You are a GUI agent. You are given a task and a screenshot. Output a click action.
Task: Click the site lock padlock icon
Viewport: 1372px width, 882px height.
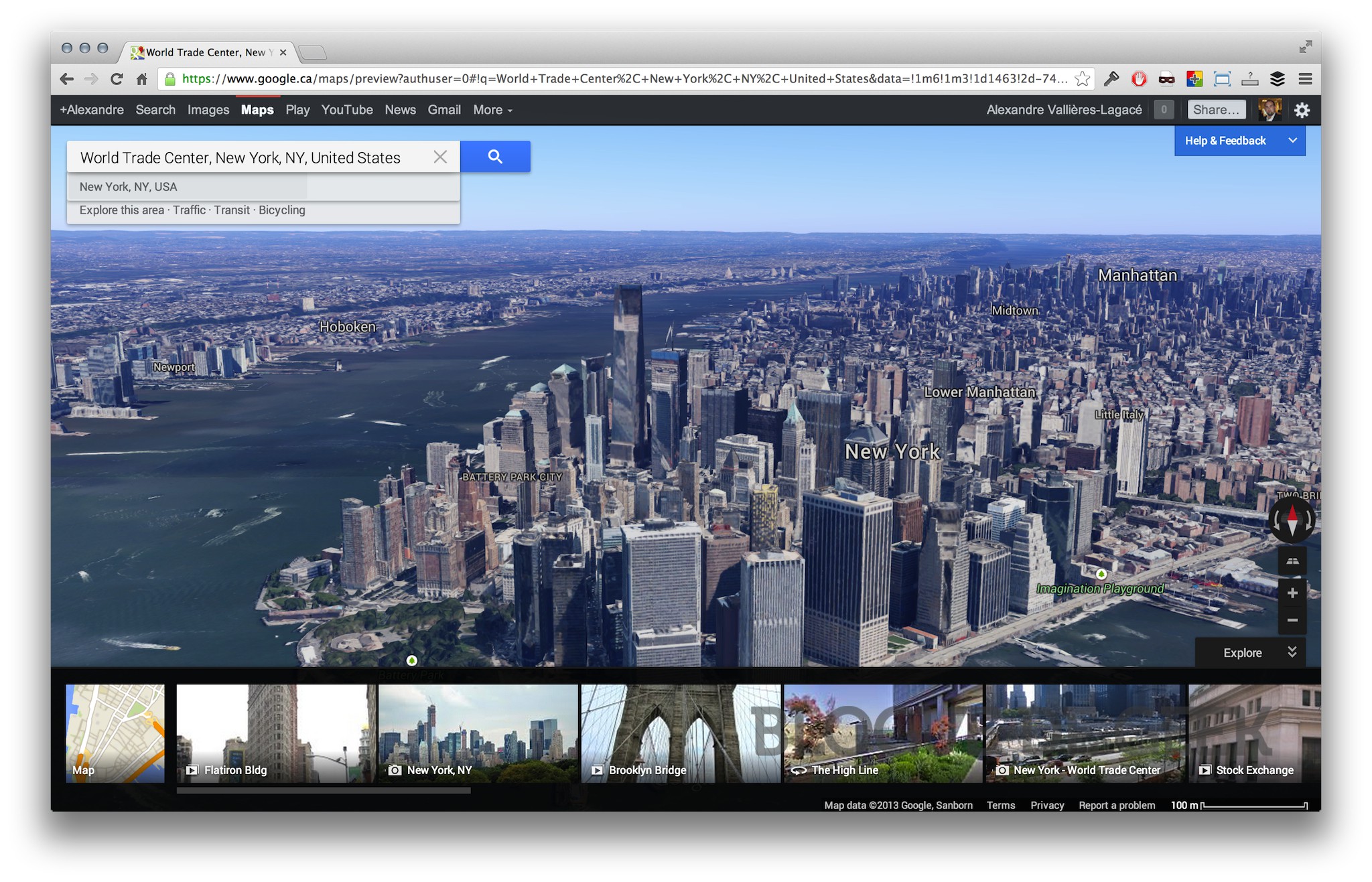(x=170, y=79)
